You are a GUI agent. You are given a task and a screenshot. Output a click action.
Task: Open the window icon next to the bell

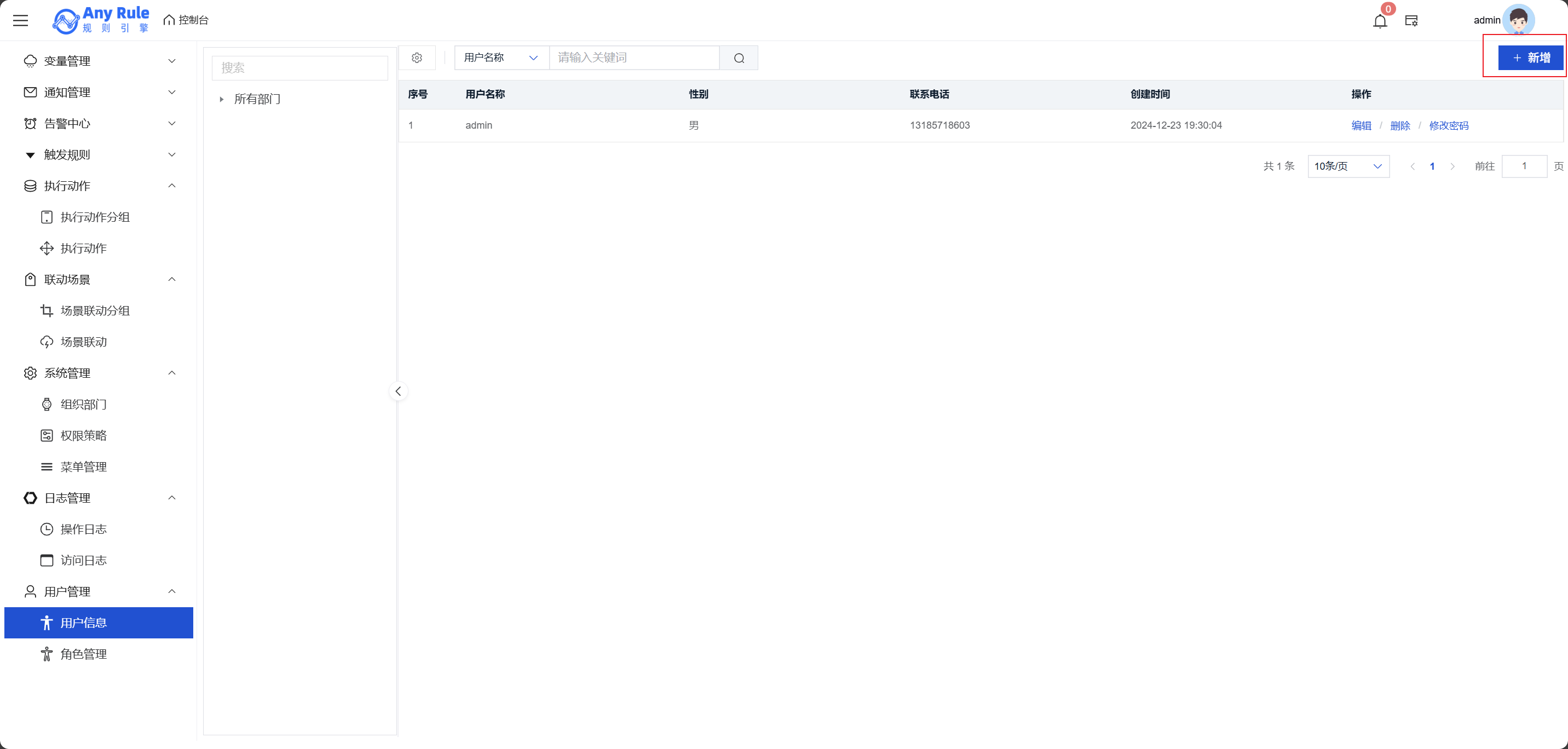click(1411, 21)
